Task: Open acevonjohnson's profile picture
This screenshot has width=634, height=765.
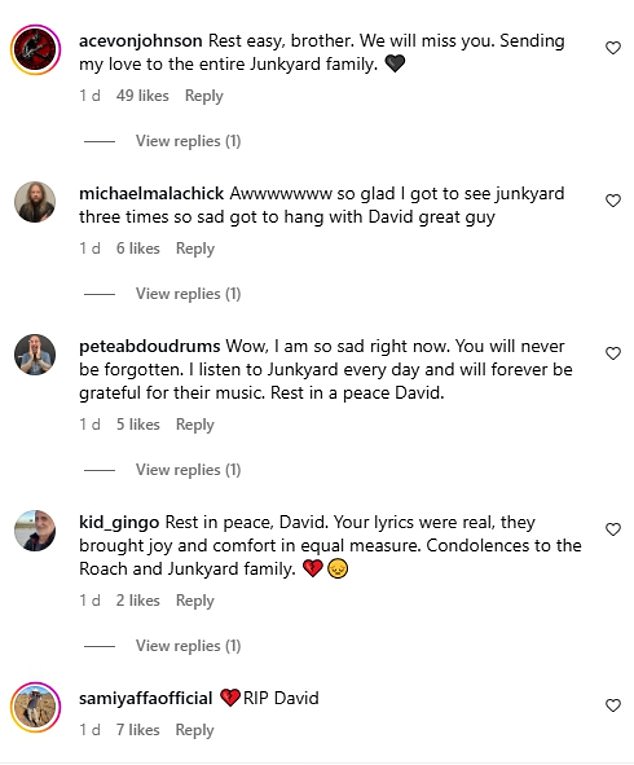Action: coord(34,48)
